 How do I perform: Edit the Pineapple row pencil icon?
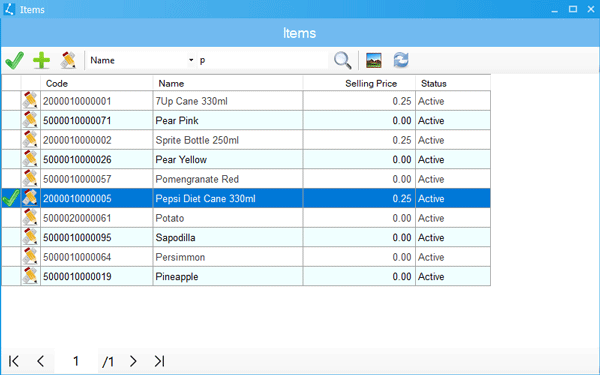(30, 276)
